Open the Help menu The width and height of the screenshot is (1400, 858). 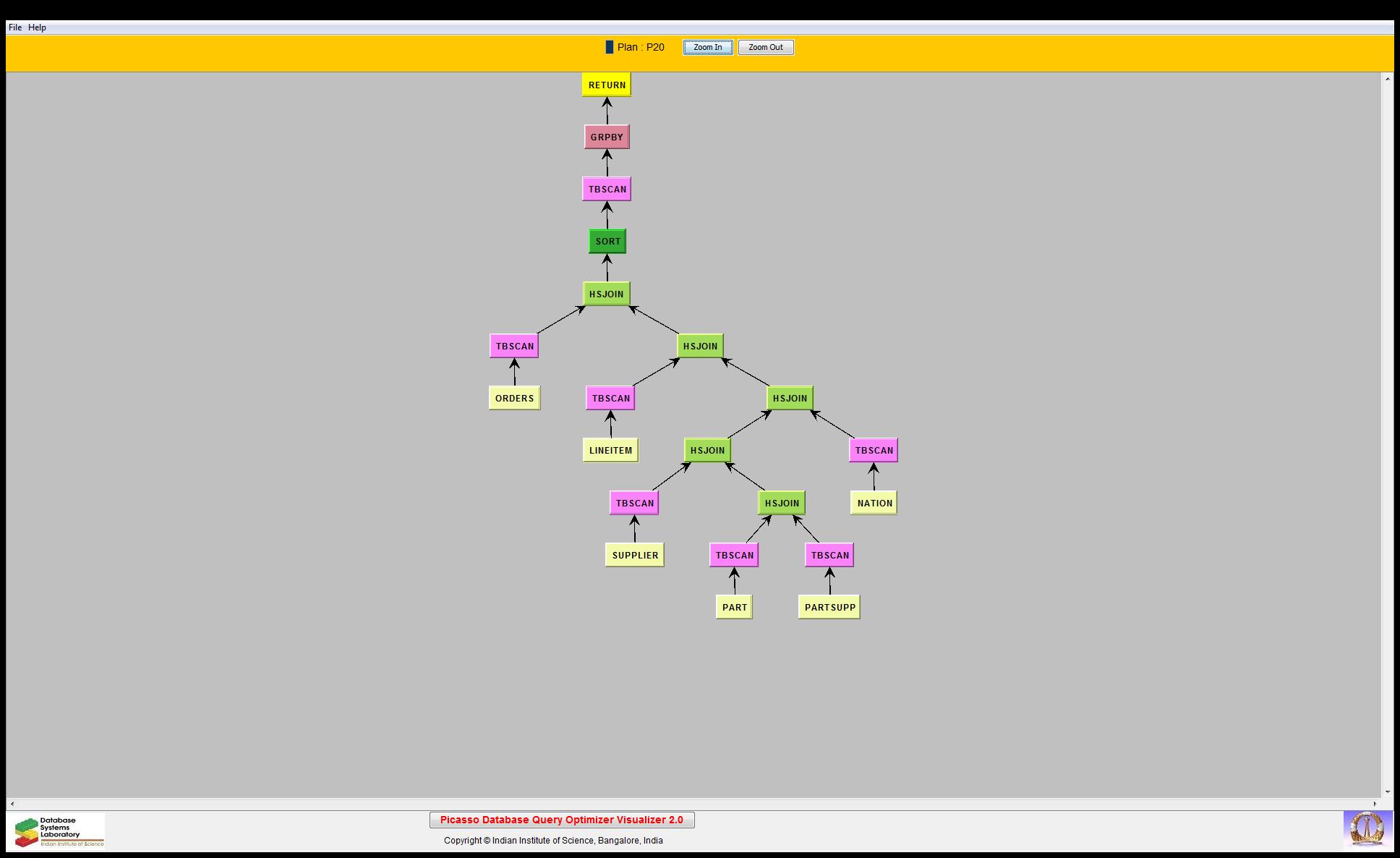tap(37, 27)
